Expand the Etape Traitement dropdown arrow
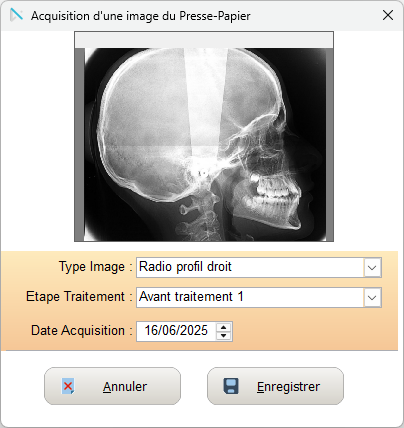This screenshot has width=404, height=428. click(372, 297)
